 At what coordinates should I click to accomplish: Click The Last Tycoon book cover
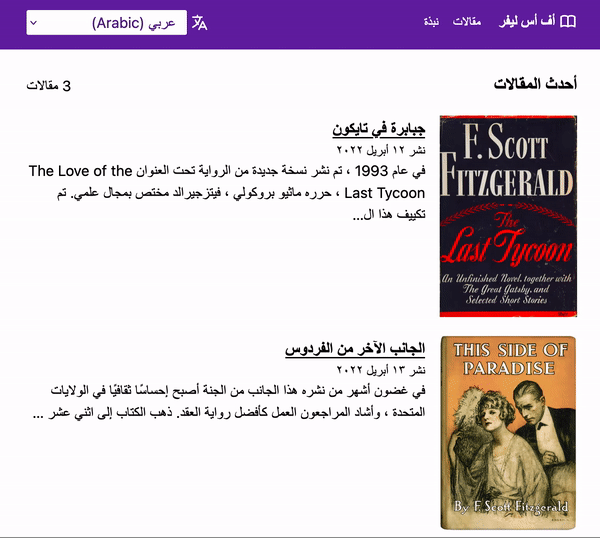click(x=508, y=216)
